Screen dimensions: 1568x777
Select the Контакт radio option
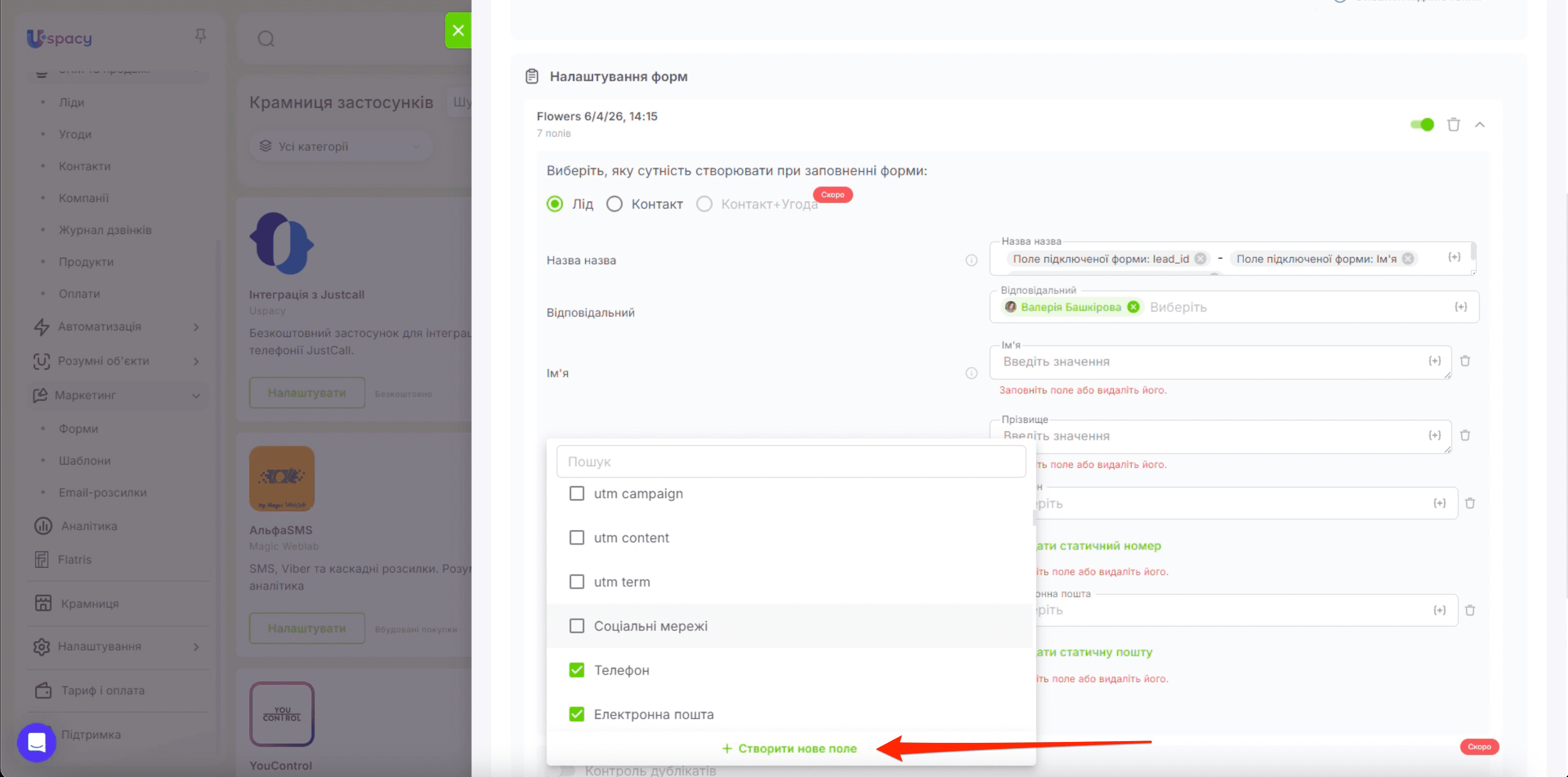tap(614, 204)
